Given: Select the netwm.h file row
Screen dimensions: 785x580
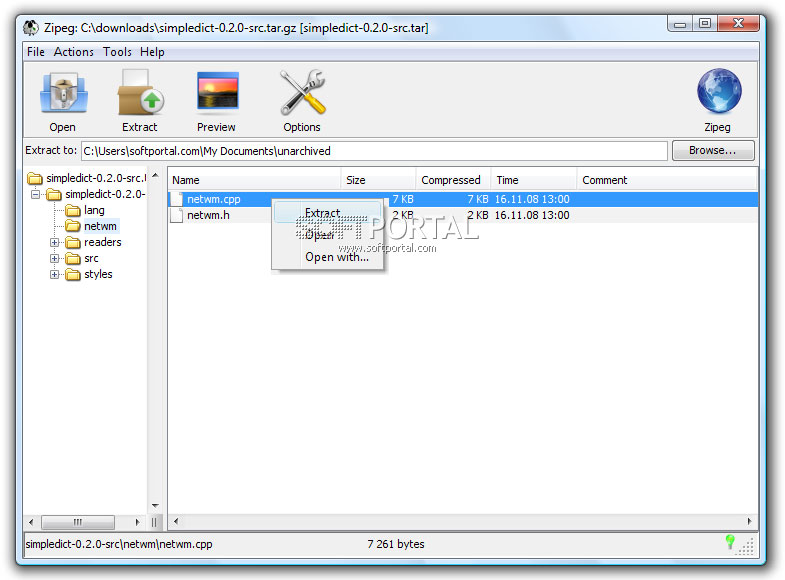Looking at the screenshot, I should pyautogui.click(x=463, y=215).
